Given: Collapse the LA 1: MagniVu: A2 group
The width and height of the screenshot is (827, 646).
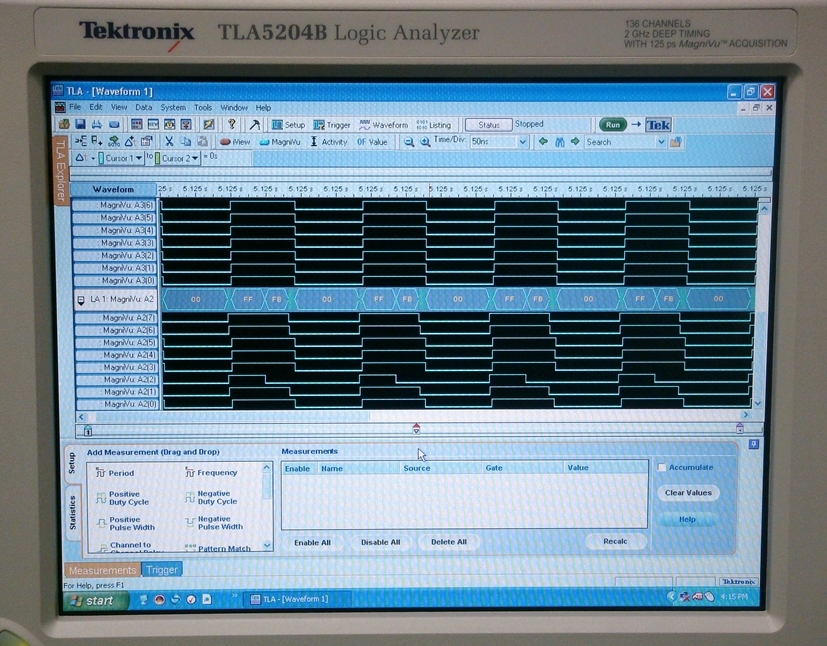Looking at the screenshot, I should [x=81, y=300].
